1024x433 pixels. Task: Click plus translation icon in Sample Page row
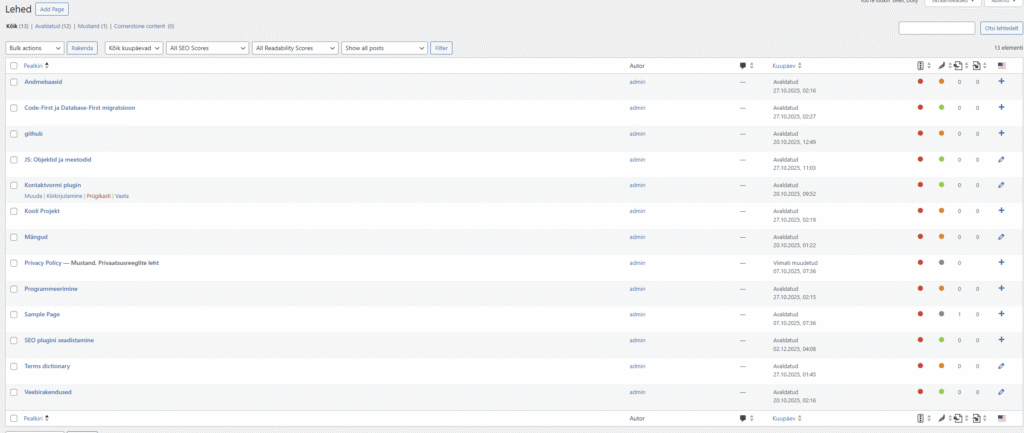click(x=1002, y=314)
